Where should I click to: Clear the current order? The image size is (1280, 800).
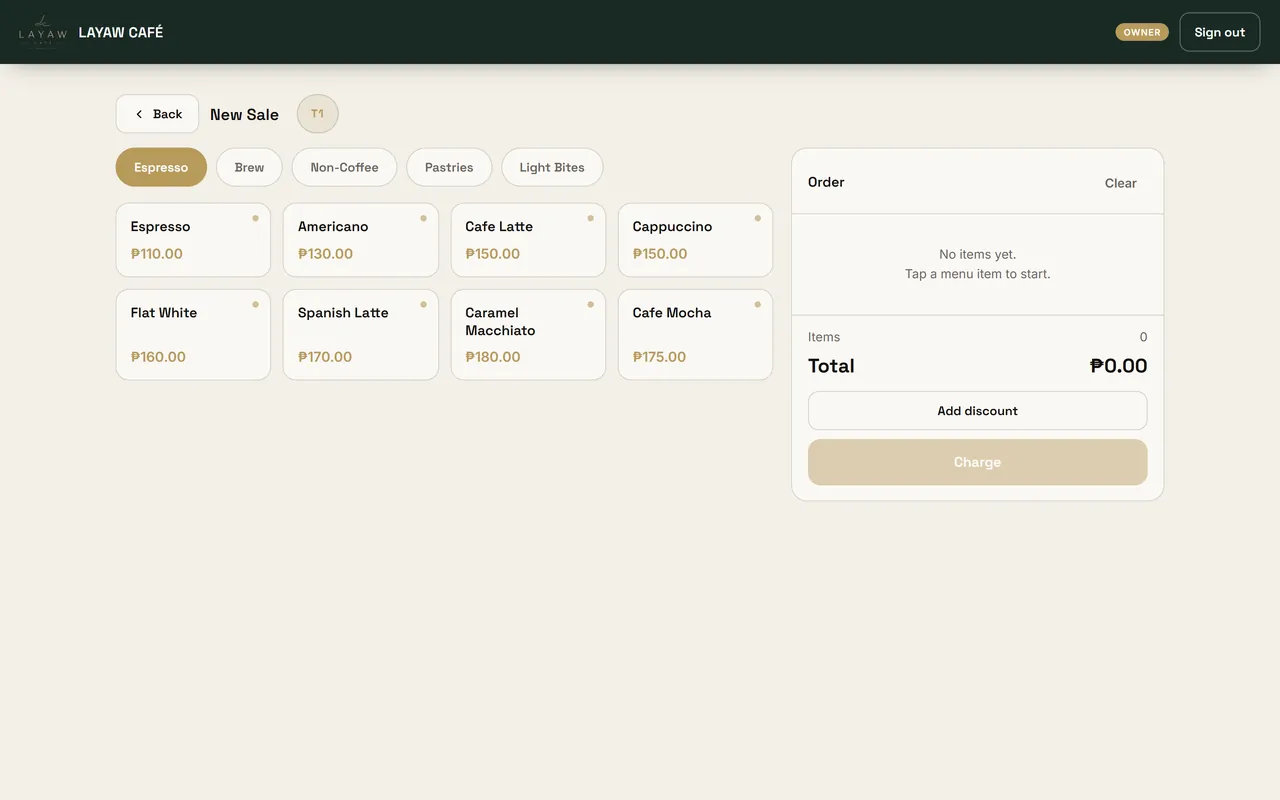[x=1120, y=183]
